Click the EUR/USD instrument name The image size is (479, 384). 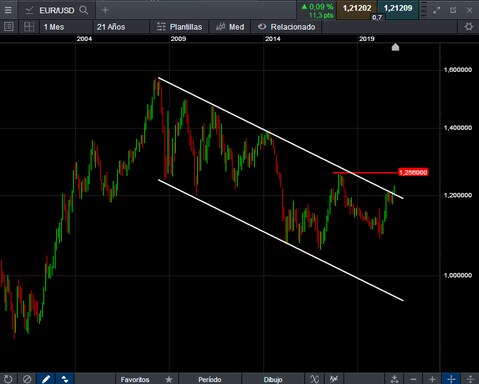coord(57,10)
